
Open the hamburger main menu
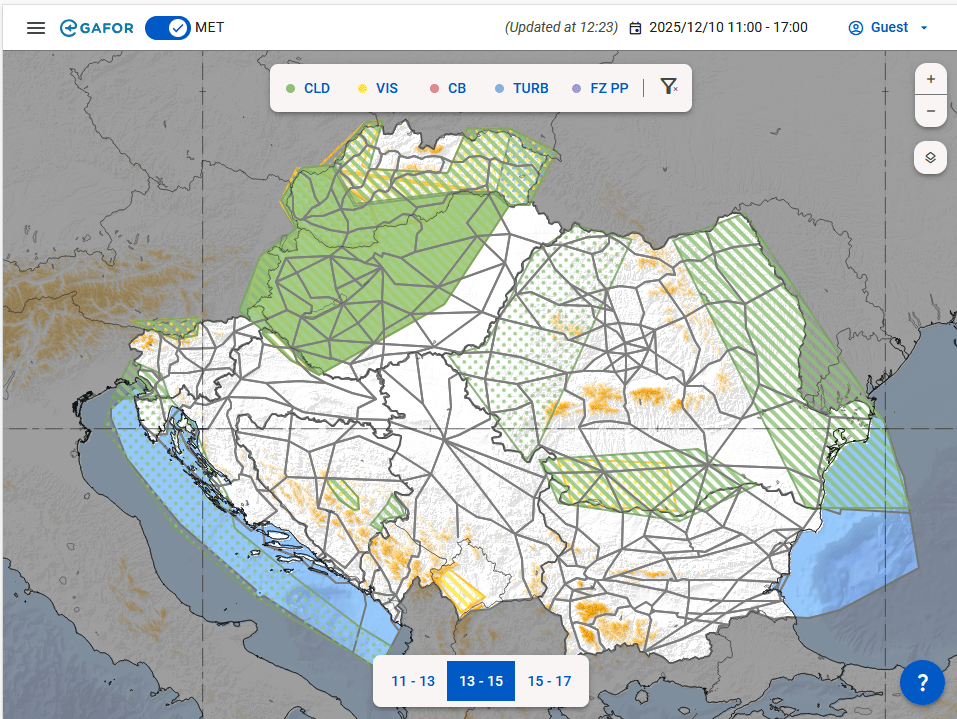[x=36, y=28]
